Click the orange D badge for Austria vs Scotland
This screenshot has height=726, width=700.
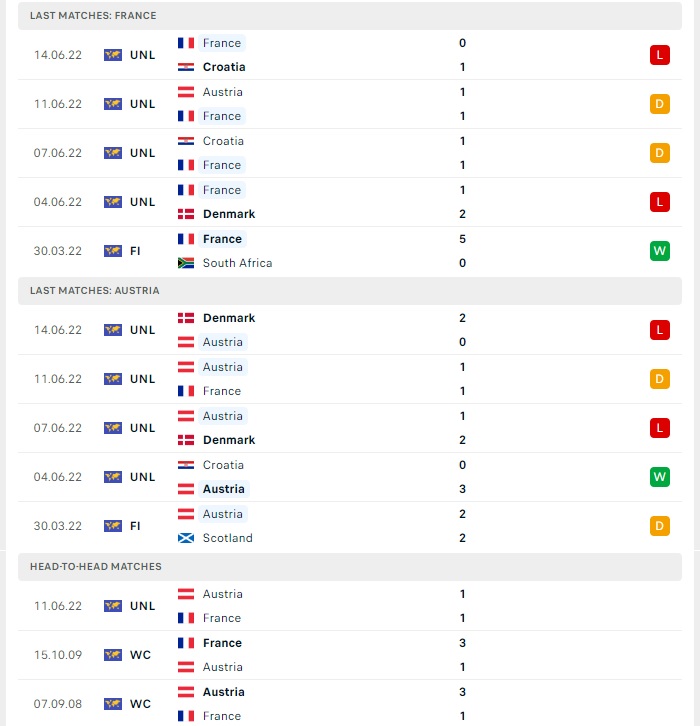[x=659, y=526]
